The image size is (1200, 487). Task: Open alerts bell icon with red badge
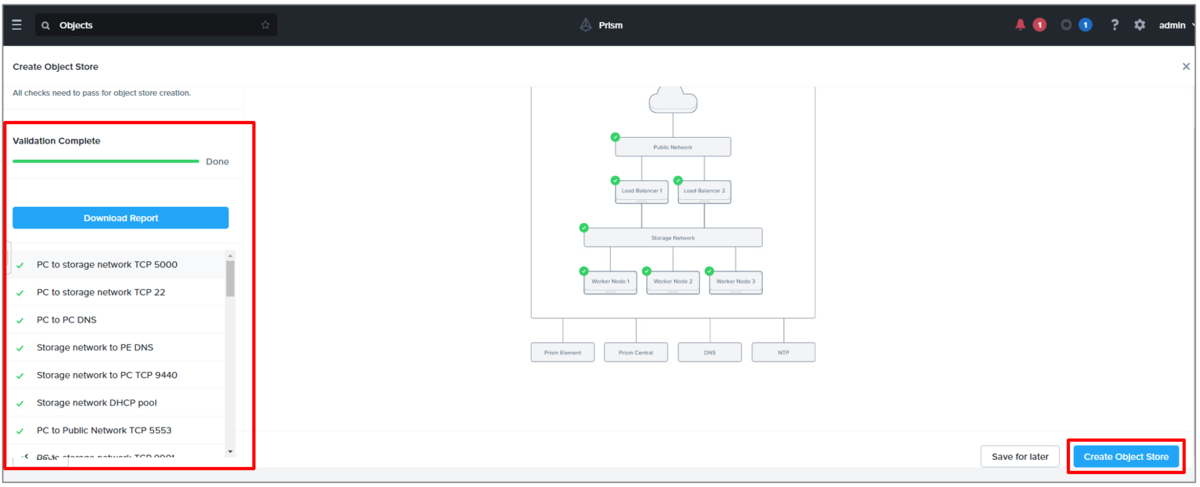1020,25
